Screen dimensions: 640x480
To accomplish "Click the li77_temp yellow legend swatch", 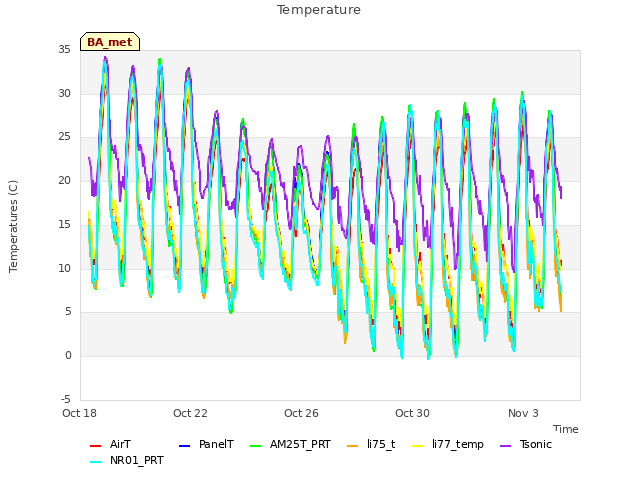I will (x=418, y=446).
